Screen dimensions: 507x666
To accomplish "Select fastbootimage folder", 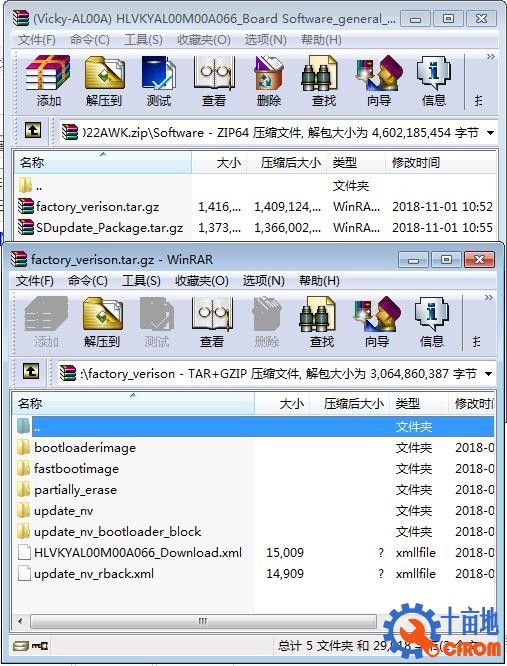I will click(254, 468).
